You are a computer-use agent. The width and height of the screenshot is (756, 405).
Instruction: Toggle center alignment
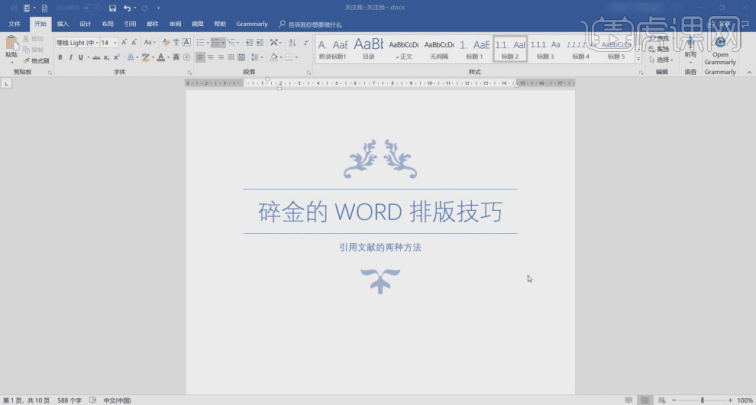tap(211, 57)
